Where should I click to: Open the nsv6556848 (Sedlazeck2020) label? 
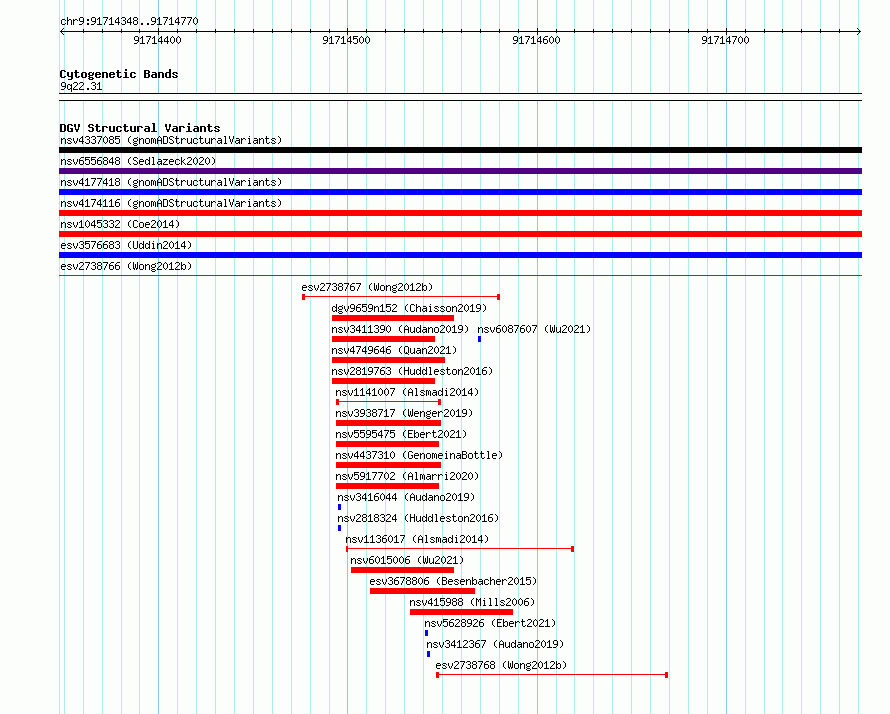[x=138, y=161]
